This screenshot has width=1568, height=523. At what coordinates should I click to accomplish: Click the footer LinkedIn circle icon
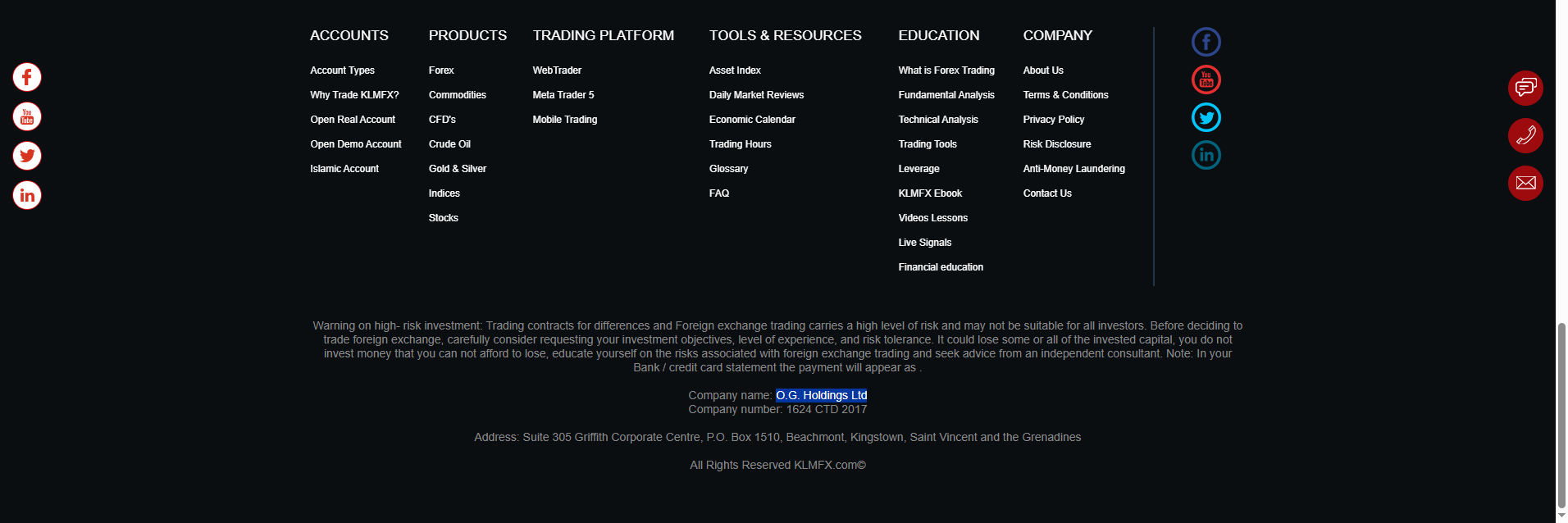[1206, 155]
